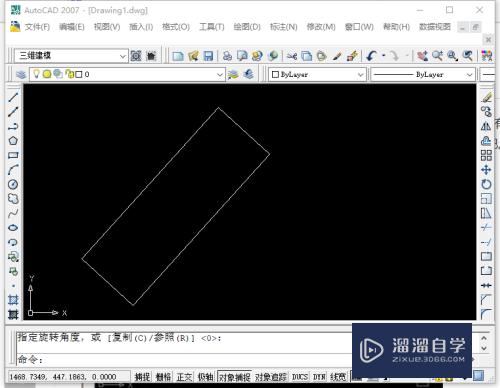Open the 帮助(H) menu
500x388 pixels.
pos(396,27)
